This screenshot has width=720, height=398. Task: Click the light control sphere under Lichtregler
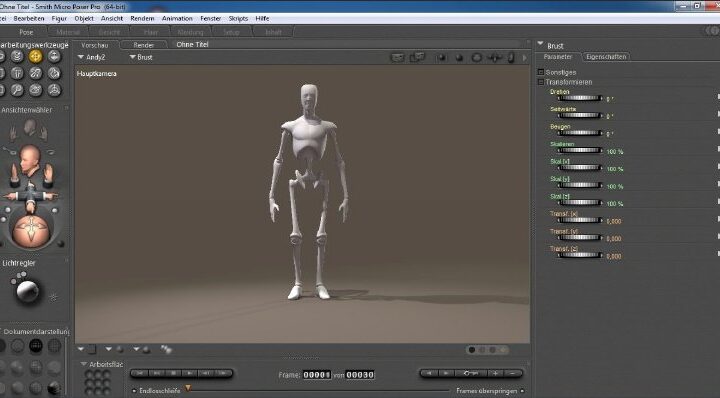click(27, 291)
